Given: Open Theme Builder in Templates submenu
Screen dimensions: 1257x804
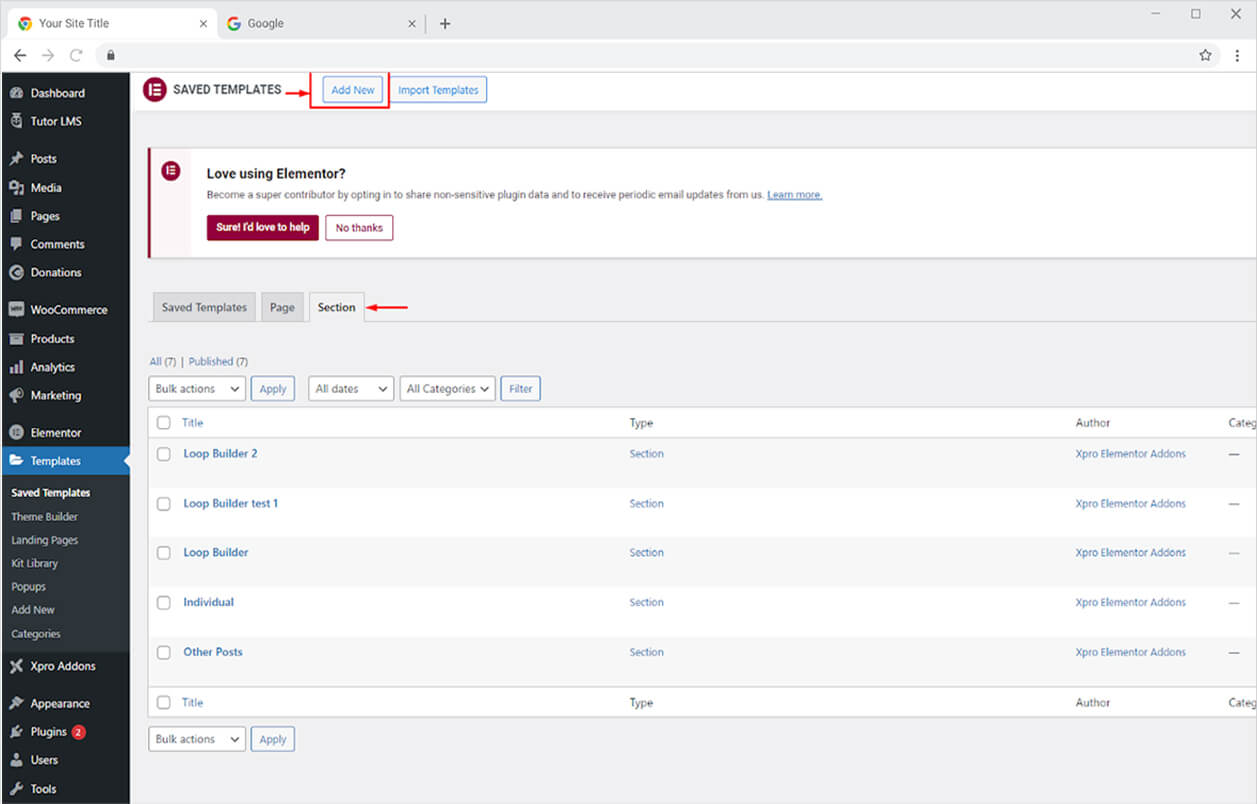Looking at the screenshot, I should 44,517.
